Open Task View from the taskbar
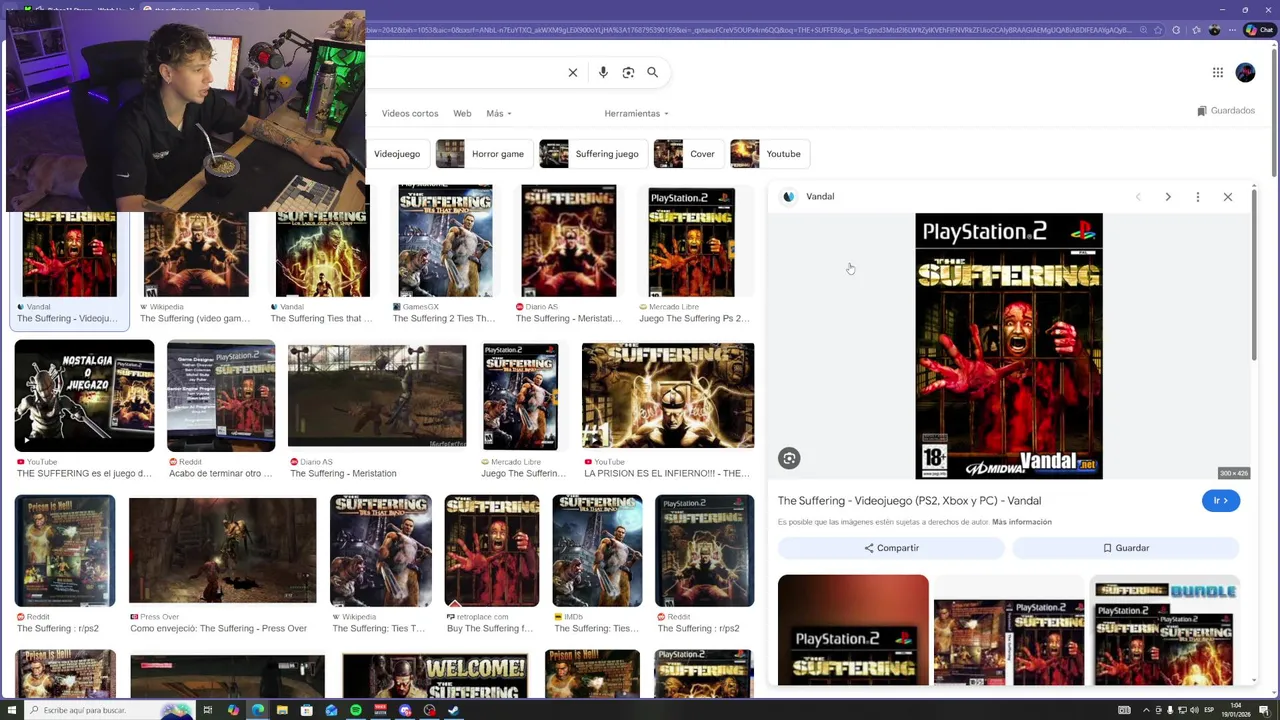The image size is (1280, 720). point(208,710)
